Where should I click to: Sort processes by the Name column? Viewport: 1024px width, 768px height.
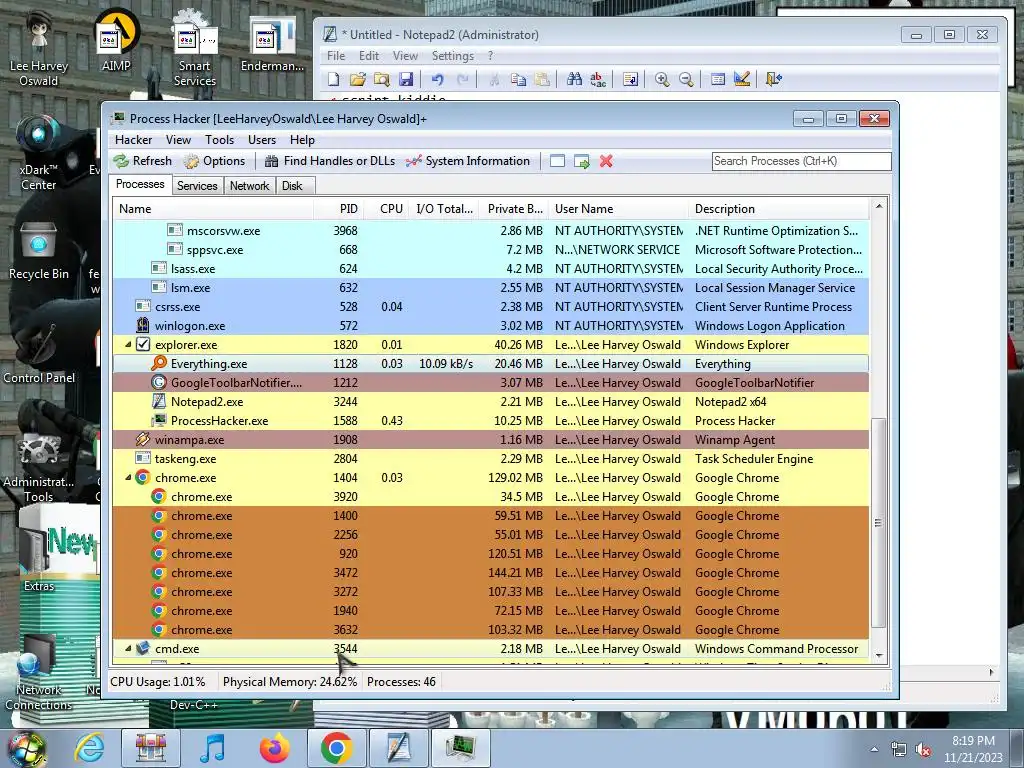pyautogui.click(x=213, y=209)
